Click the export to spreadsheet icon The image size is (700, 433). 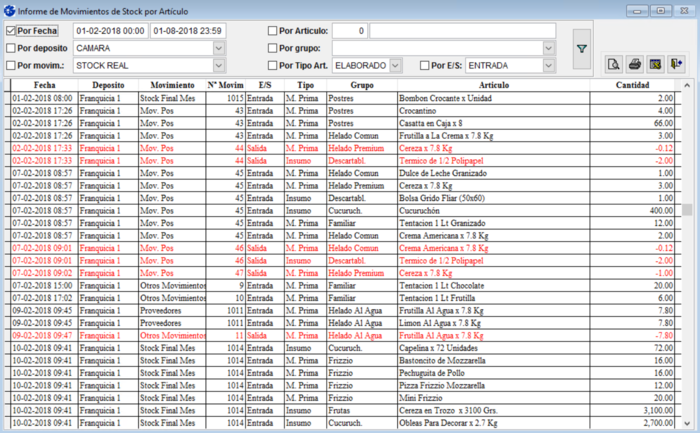click(655, 65)
